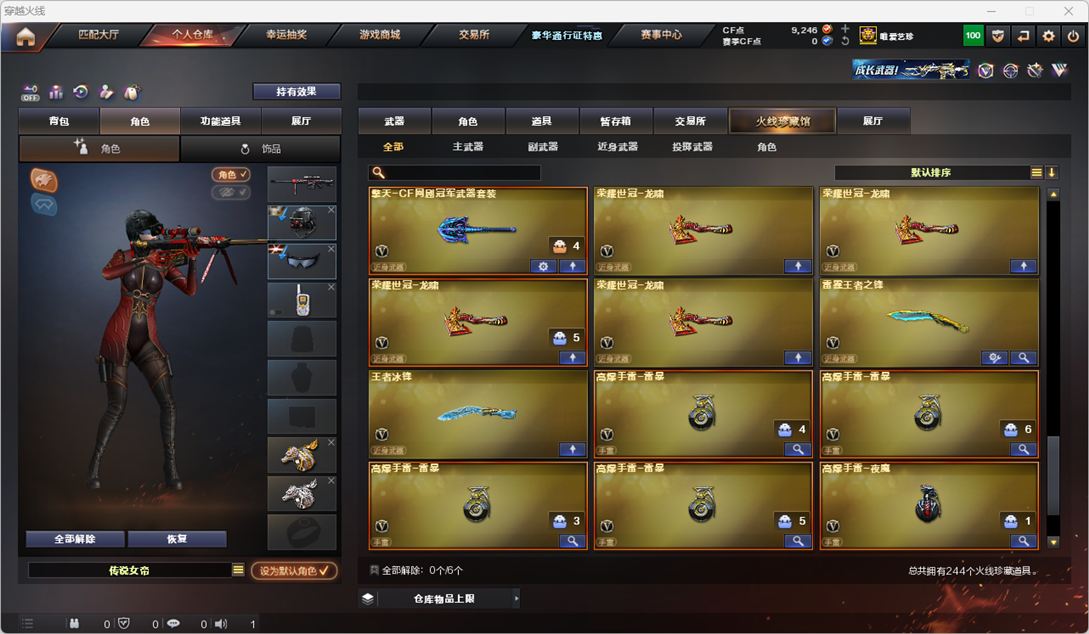Toggle the 角色 checkmark pill over preview
The height and width of the screenshot is (634, 1089).
click(x=231, y=174)
